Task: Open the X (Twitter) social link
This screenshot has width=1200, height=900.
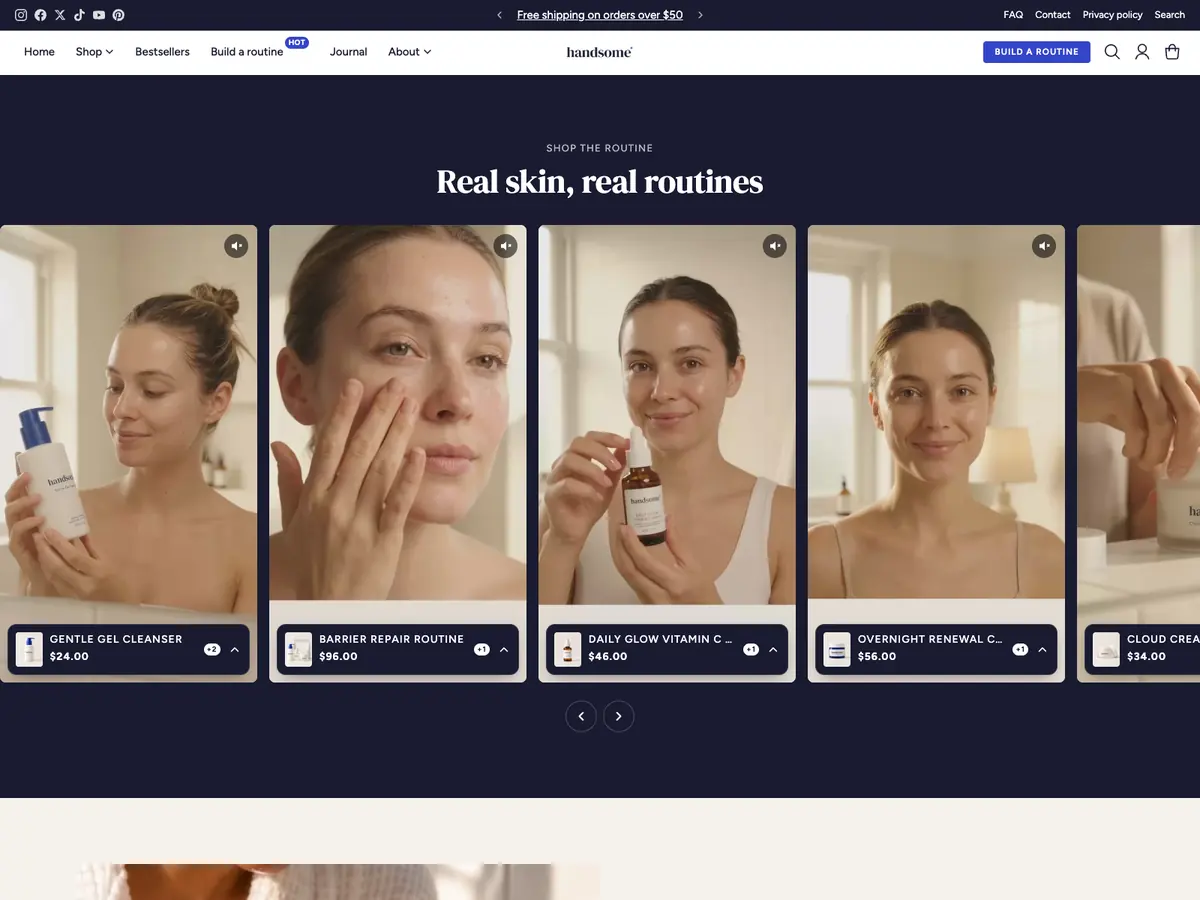Action: point(60,15)
